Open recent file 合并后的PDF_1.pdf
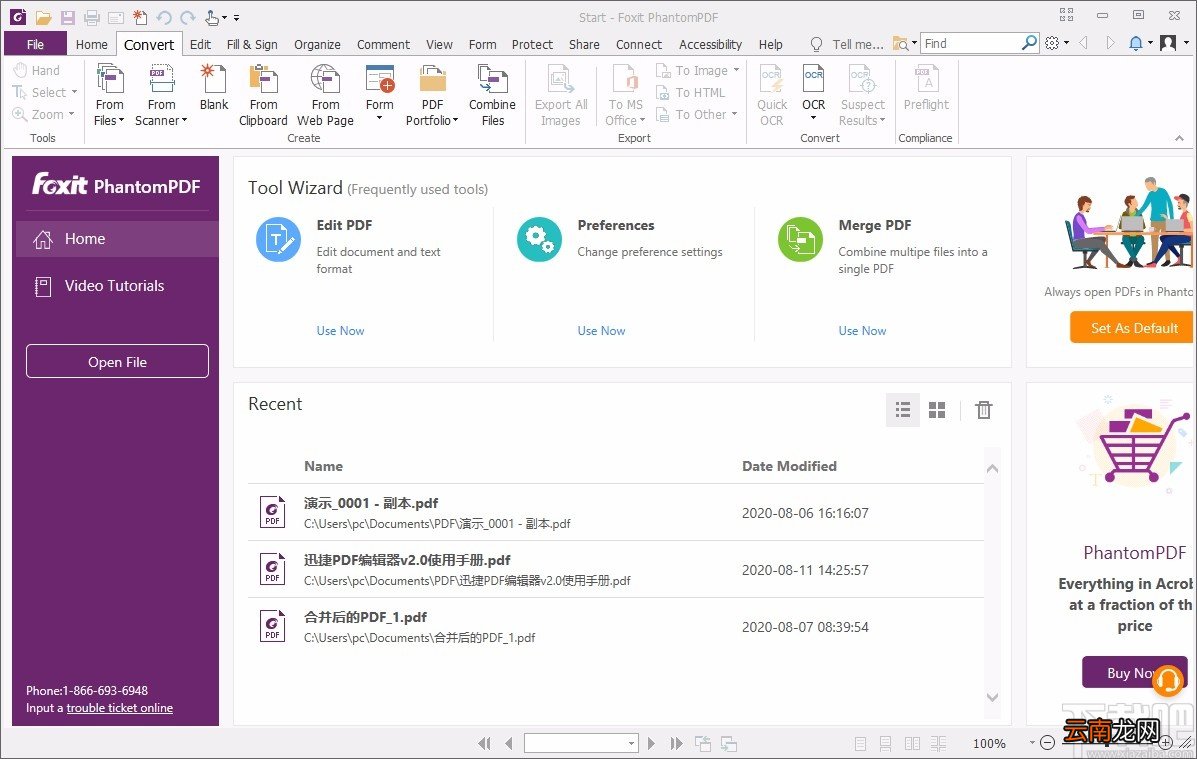 coord(615,626)
